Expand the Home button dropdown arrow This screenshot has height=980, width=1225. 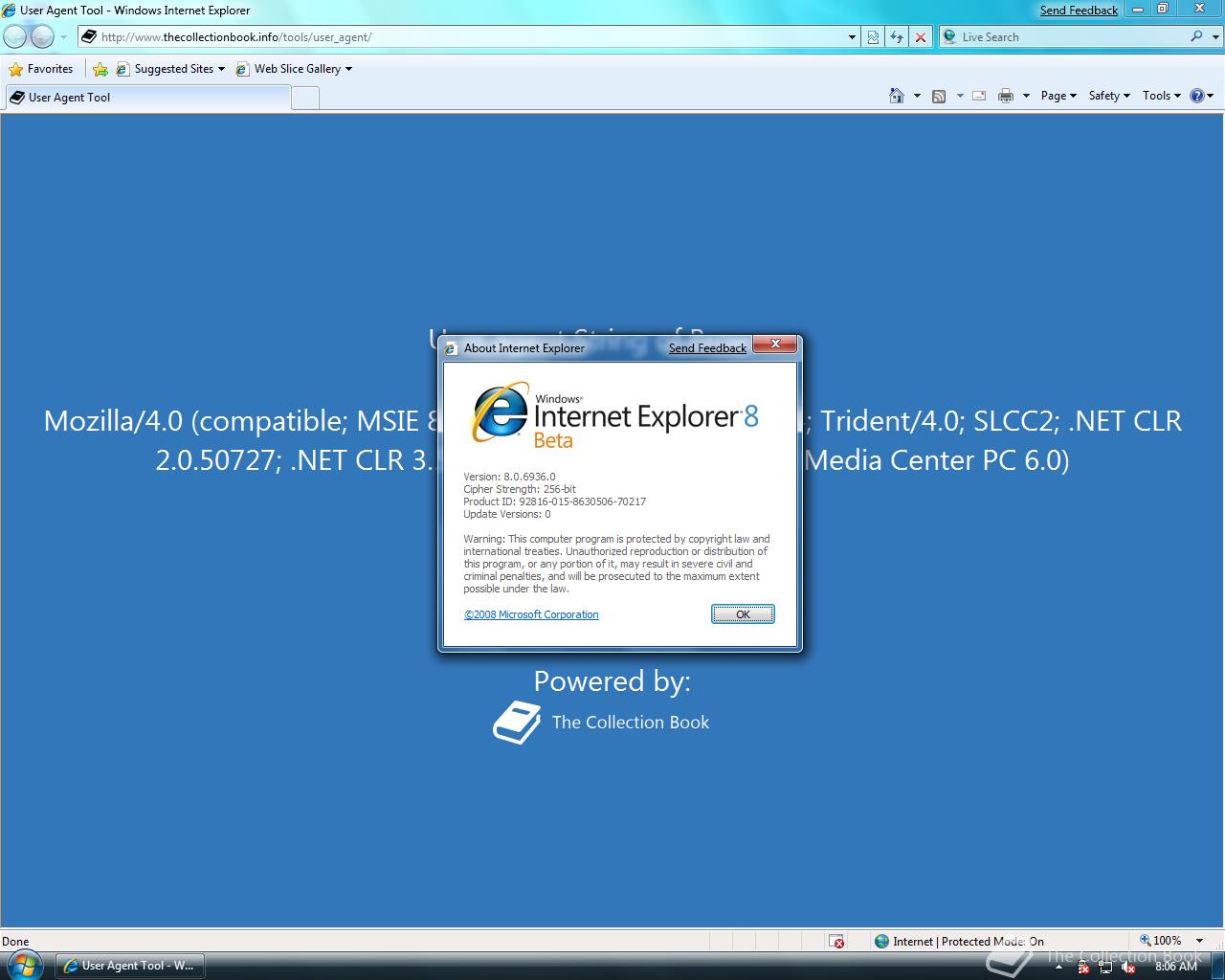[917, 96]
